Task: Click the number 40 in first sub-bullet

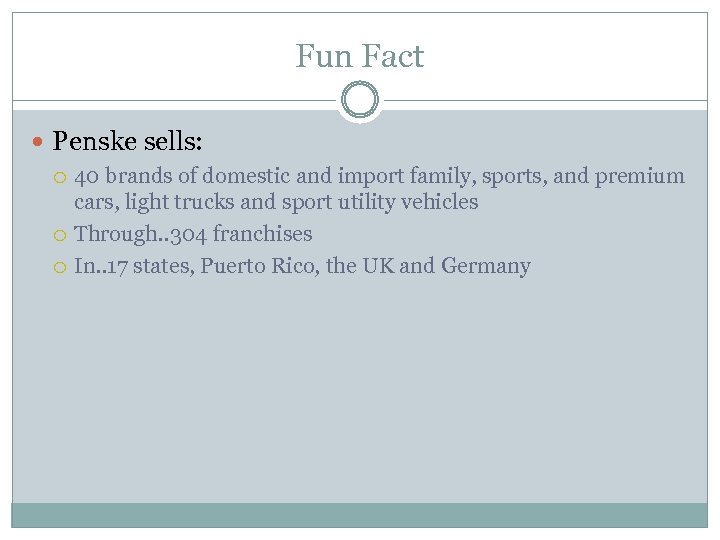Action: (87, 177)
